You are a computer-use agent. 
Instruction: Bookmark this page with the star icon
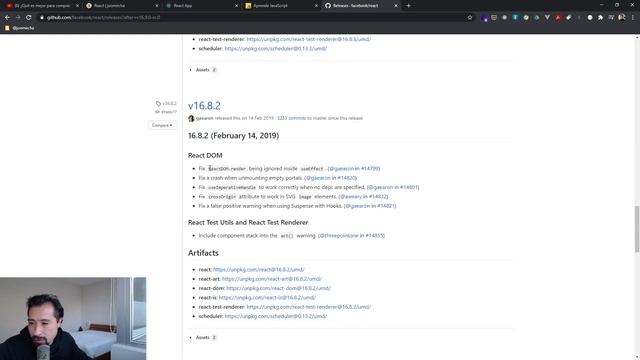(470, 18)
